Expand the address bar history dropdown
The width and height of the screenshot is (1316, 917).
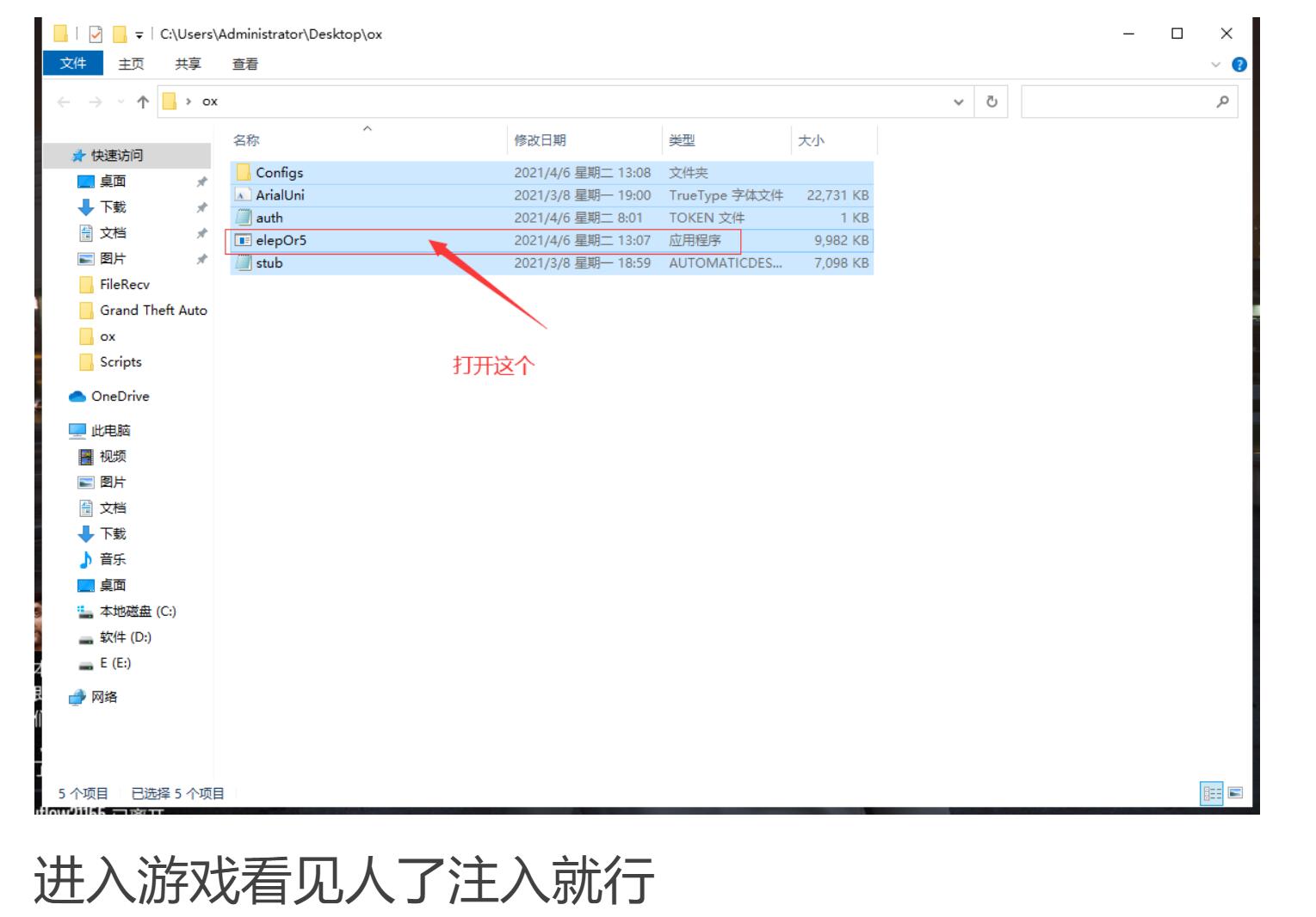[x=958, y=102]
